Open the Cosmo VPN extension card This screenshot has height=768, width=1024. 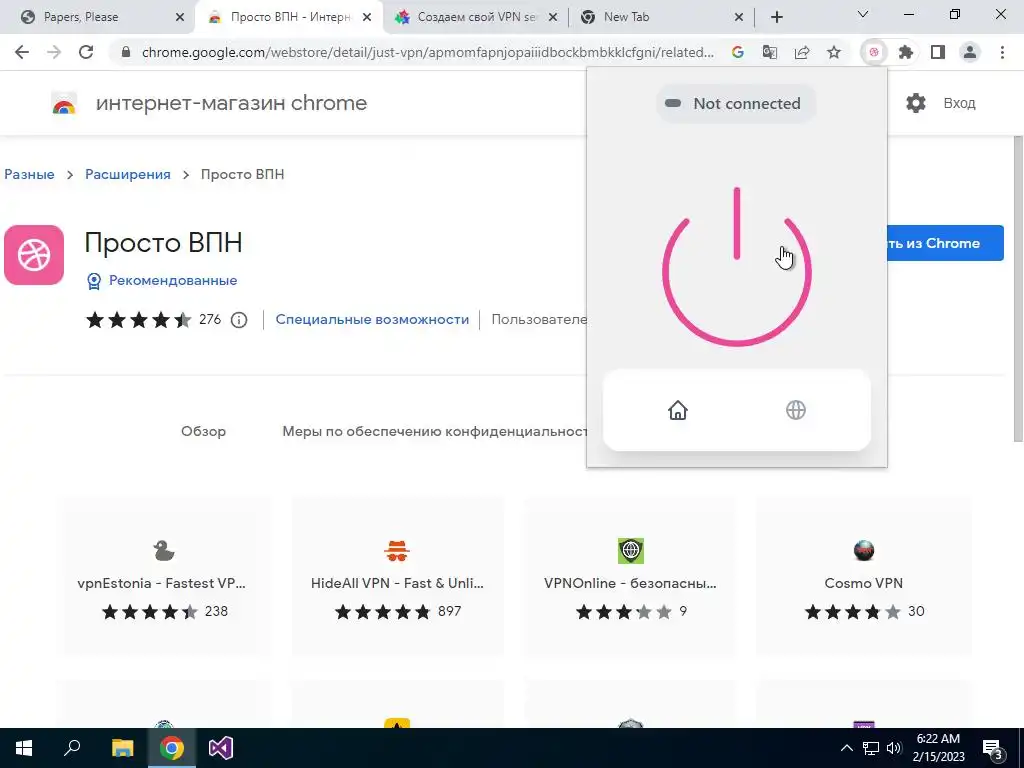tap(863, 577)
